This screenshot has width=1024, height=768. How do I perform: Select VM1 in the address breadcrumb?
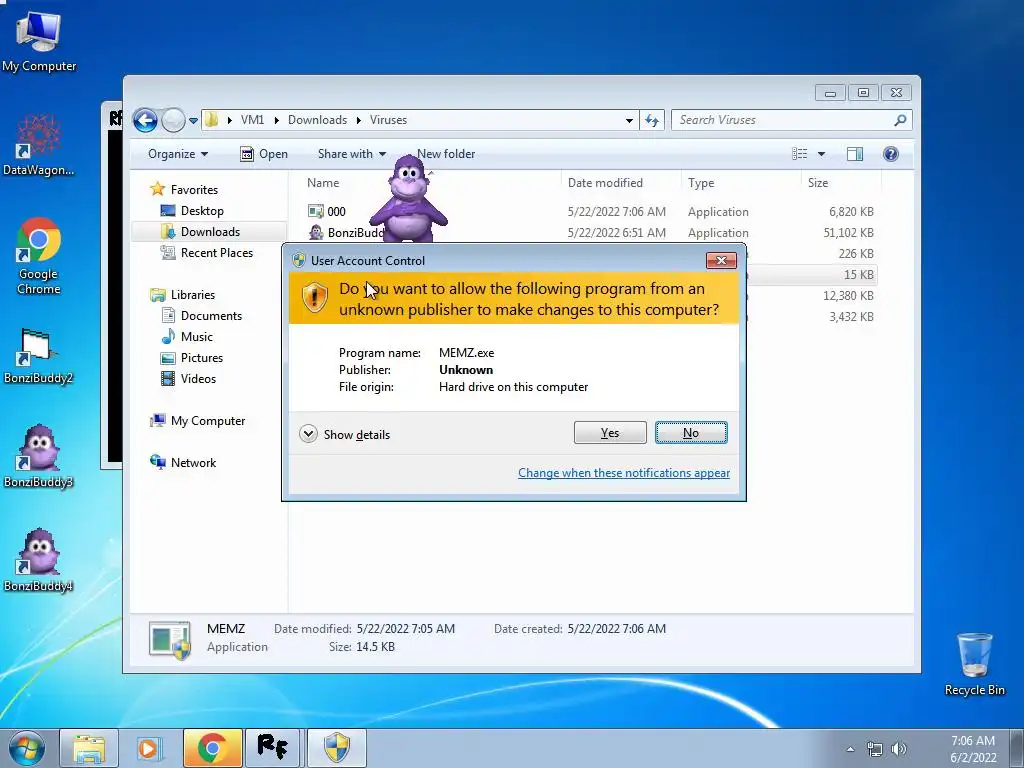click(x=253, y=120)
